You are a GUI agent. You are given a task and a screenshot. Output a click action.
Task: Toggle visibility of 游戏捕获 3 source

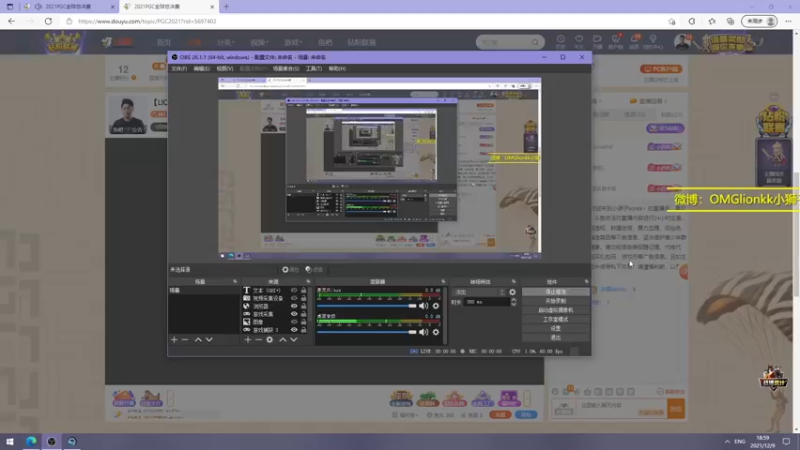(x=294, y=330)
